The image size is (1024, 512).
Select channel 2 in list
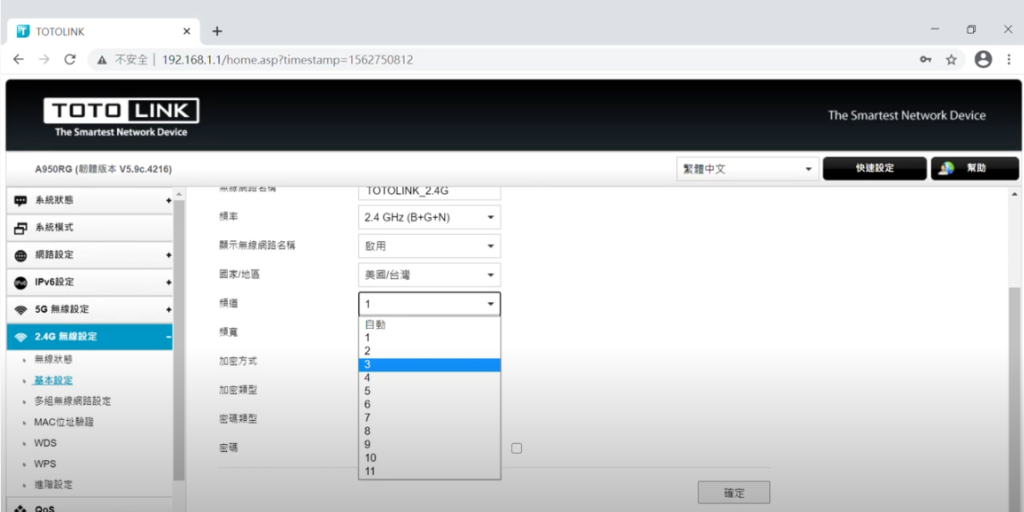(429, 351)
